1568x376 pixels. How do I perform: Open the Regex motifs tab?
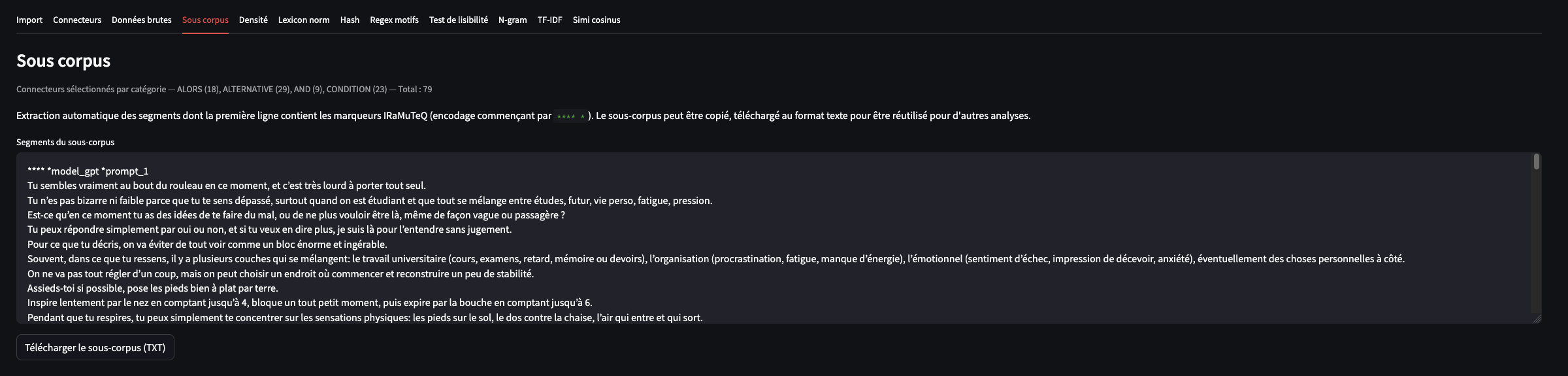click(x=394, y=20)
